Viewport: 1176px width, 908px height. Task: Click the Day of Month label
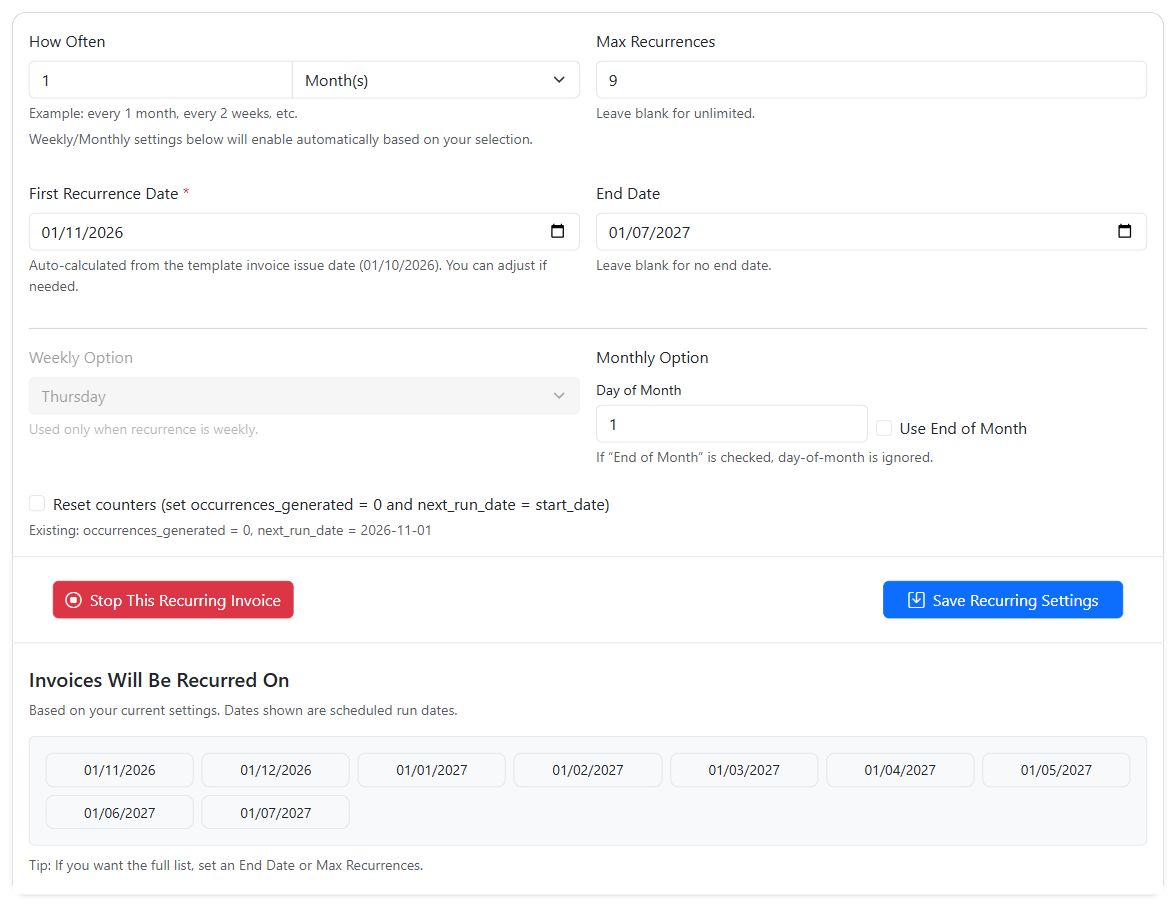(638, 390)
